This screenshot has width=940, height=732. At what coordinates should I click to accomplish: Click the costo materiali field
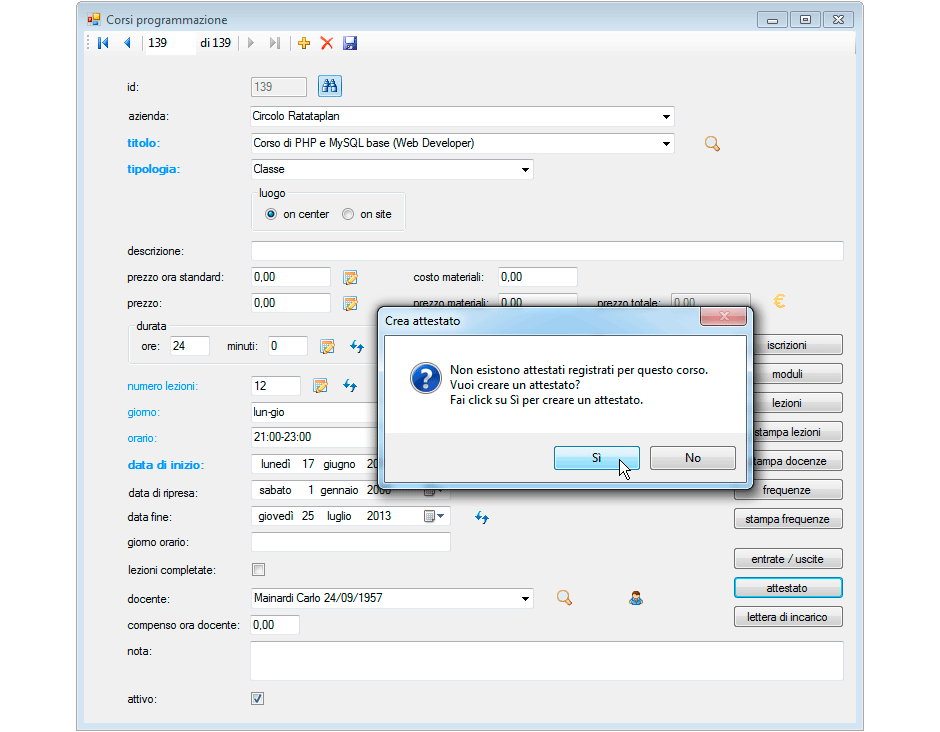coord(538,277)
